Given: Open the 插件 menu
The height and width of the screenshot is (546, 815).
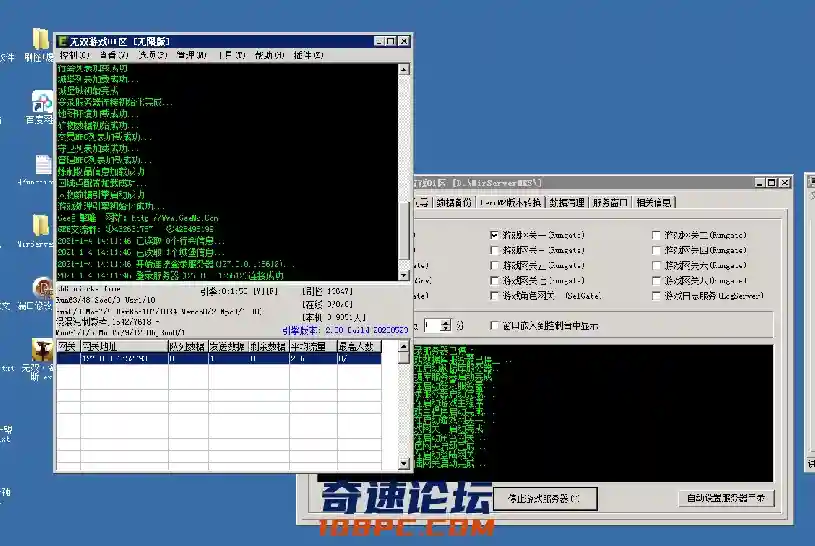Looking at the screenshot, I should click(309, 55).
